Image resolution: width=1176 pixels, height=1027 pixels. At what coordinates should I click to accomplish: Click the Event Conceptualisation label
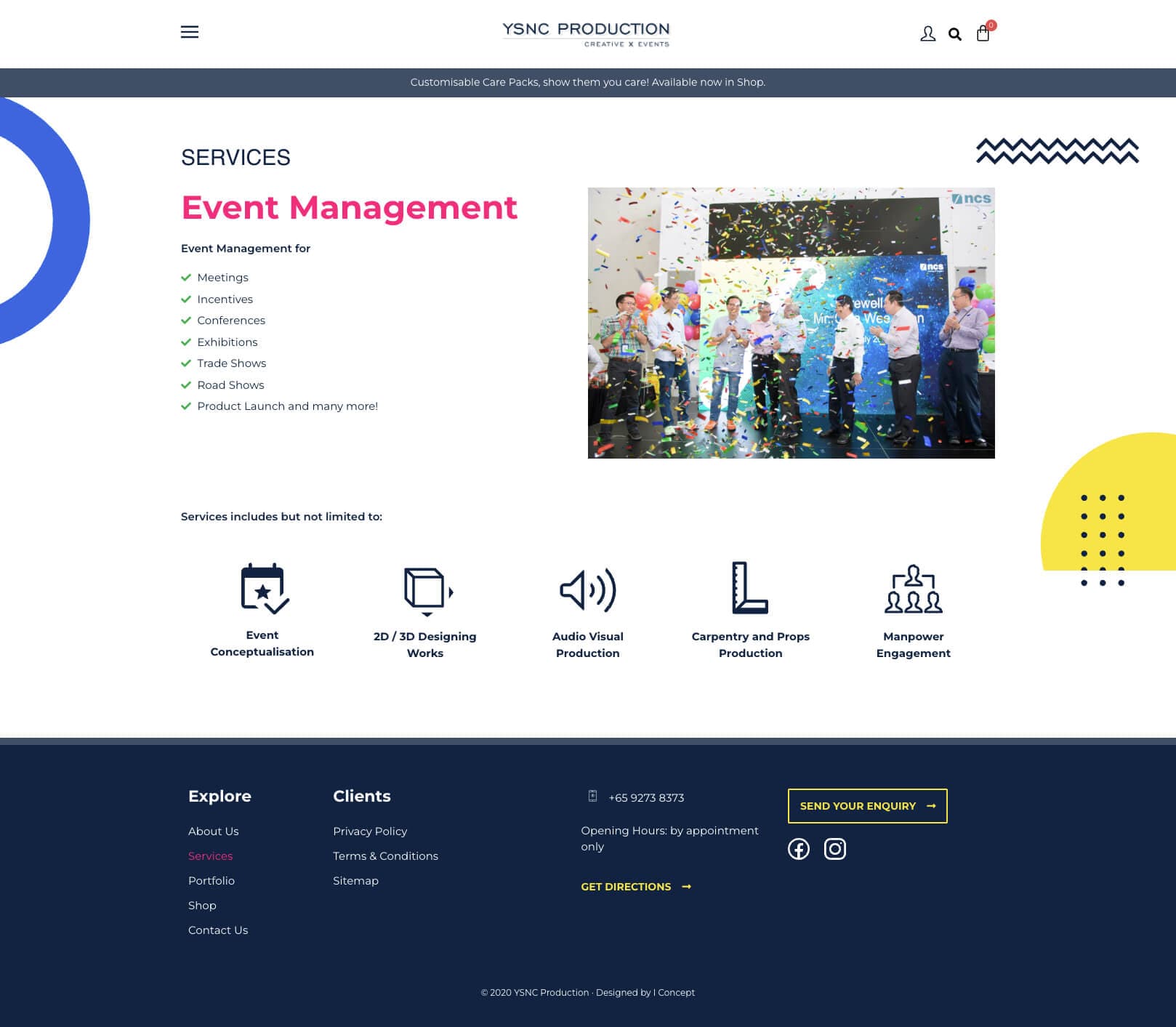tap(262, 644)
